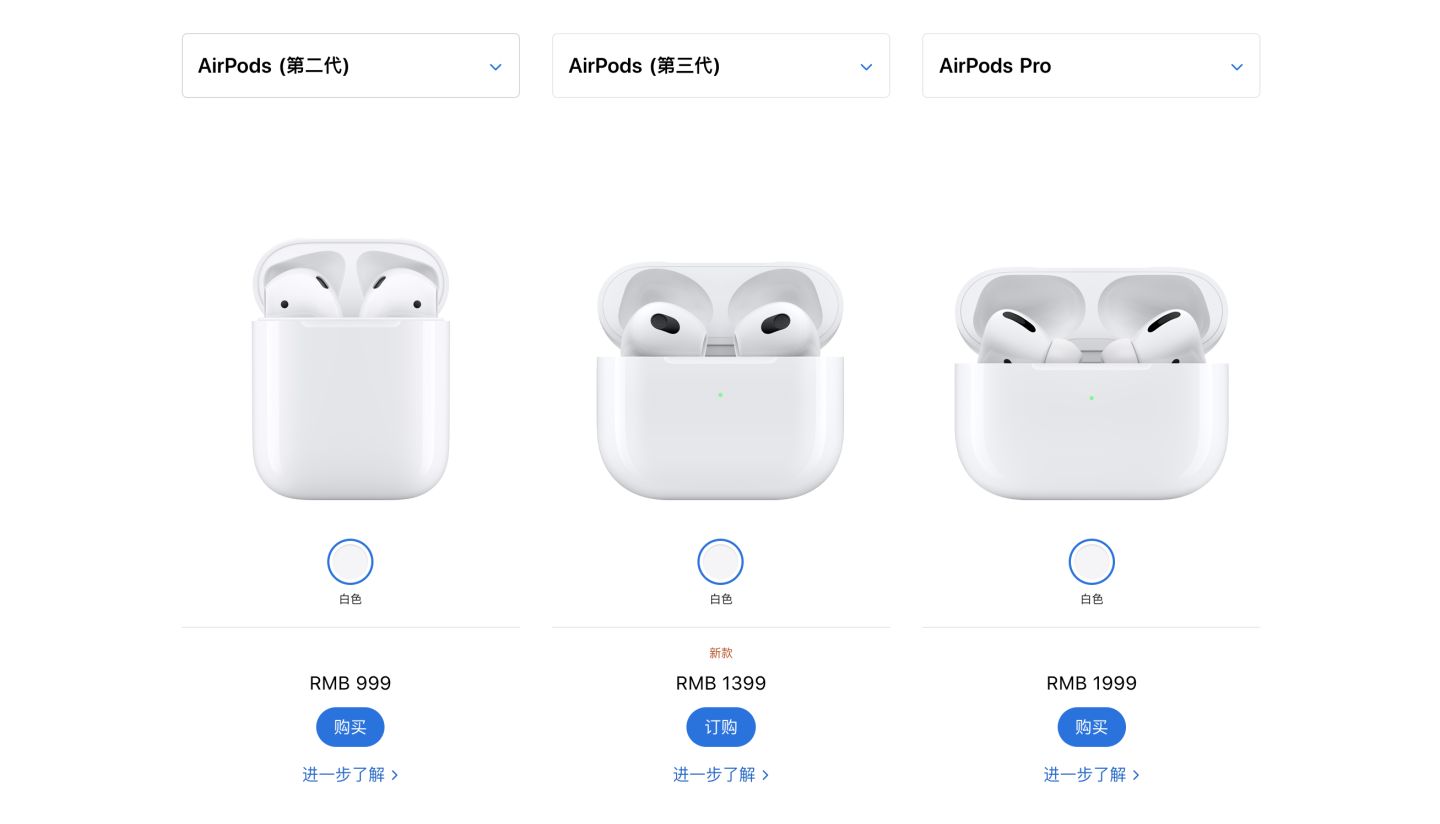Click the chevron on AirPods Pro dropdown
This screenshot has width=1440, height=824.
[1236, 67]
